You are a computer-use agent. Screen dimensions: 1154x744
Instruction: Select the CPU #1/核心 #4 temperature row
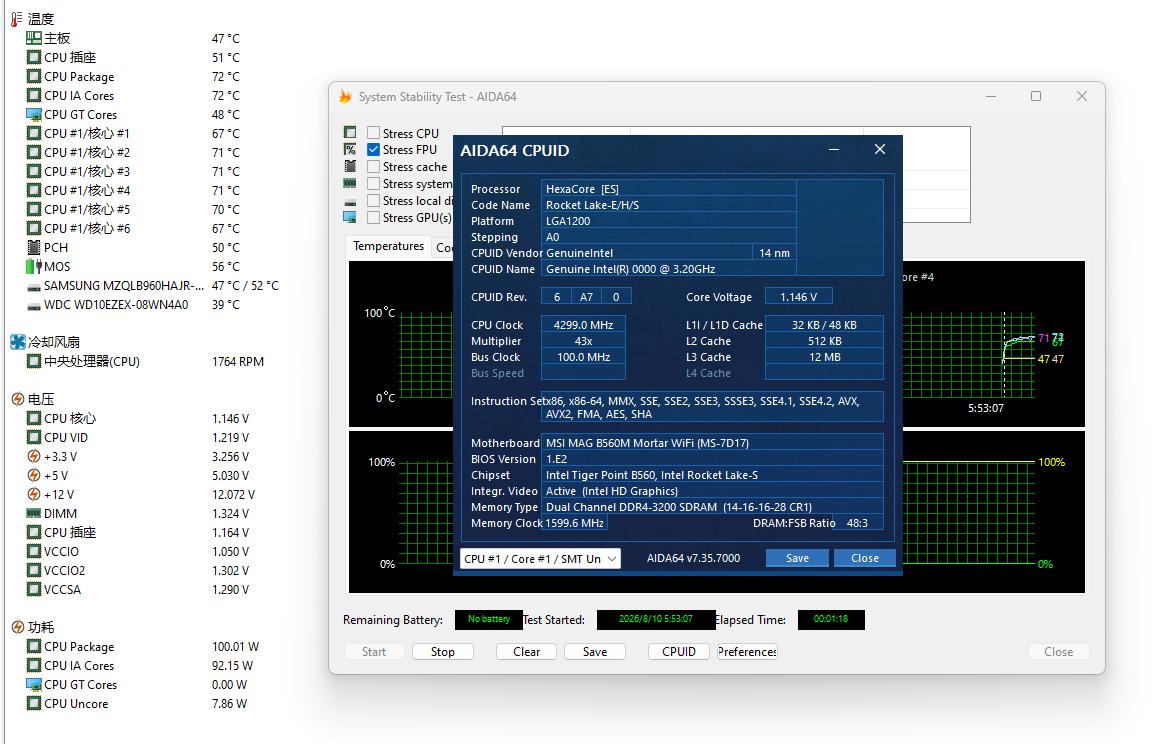click(x=132, y=190)
